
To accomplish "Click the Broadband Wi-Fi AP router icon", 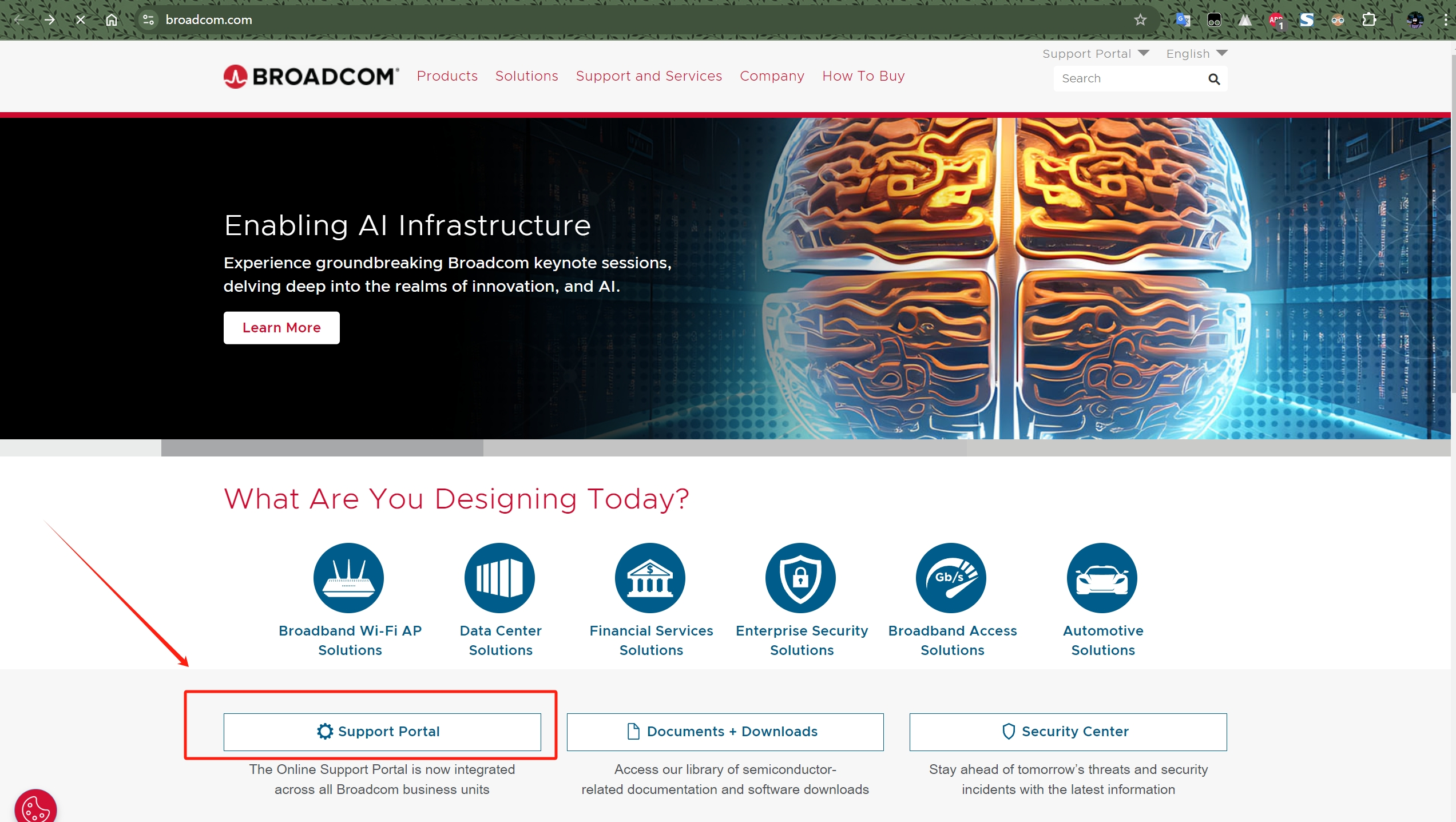I will 348,577.
